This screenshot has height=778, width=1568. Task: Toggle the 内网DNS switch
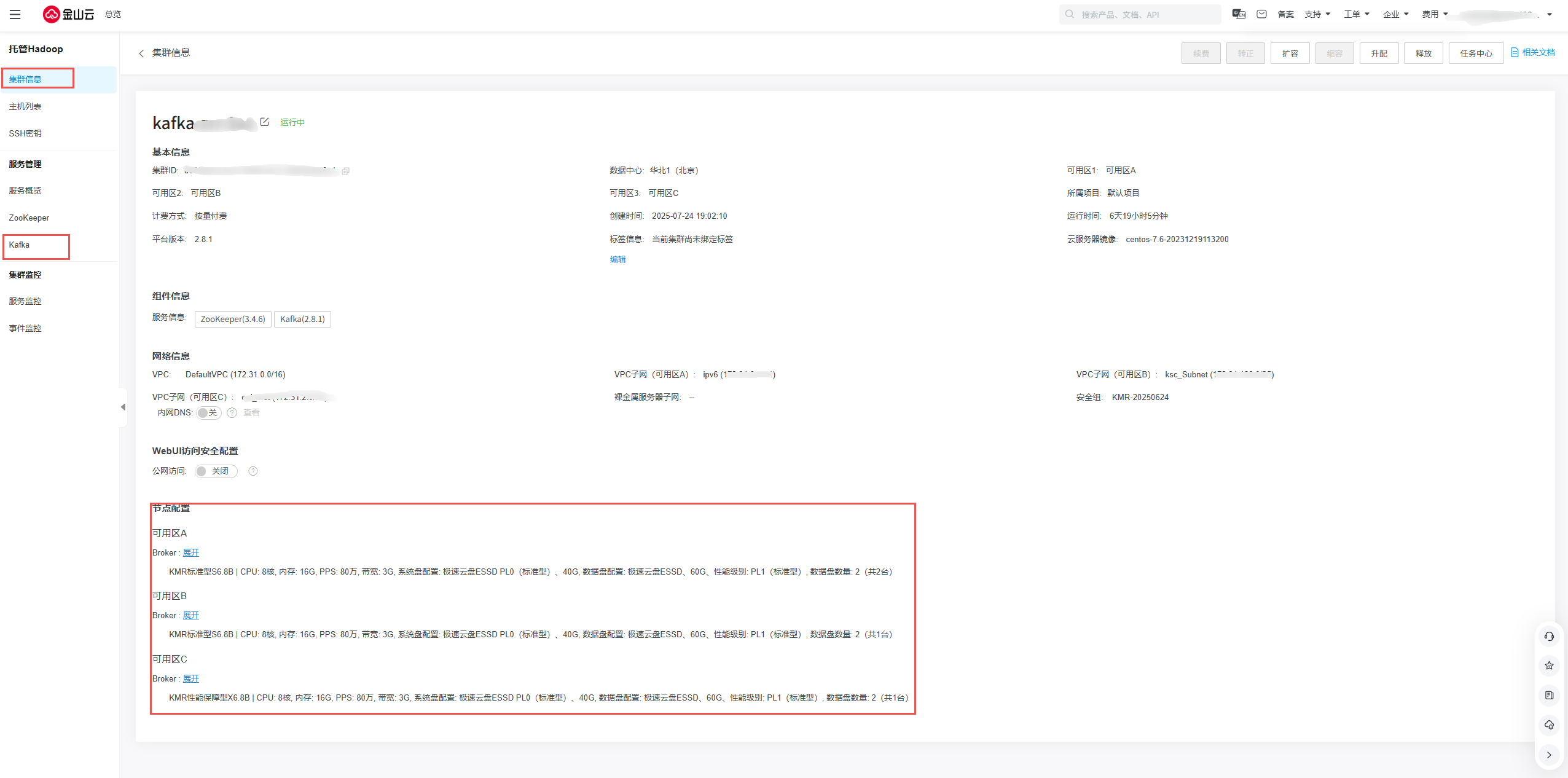(208, 413)
